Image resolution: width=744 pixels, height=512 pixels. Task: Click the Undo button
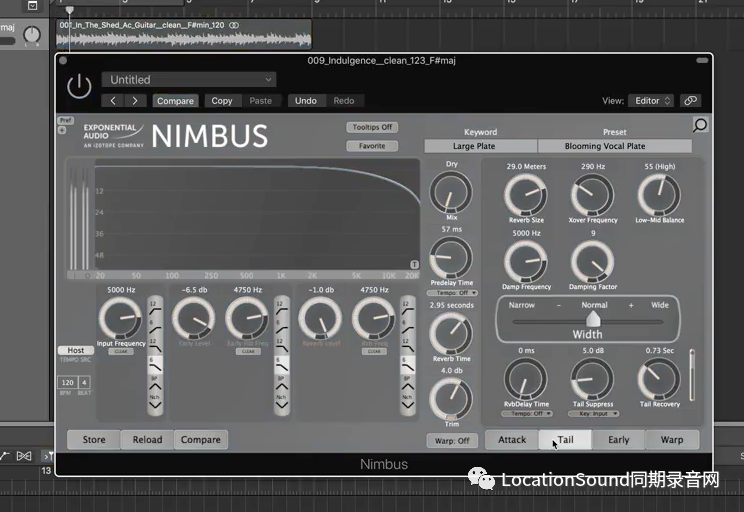point(306,101)
